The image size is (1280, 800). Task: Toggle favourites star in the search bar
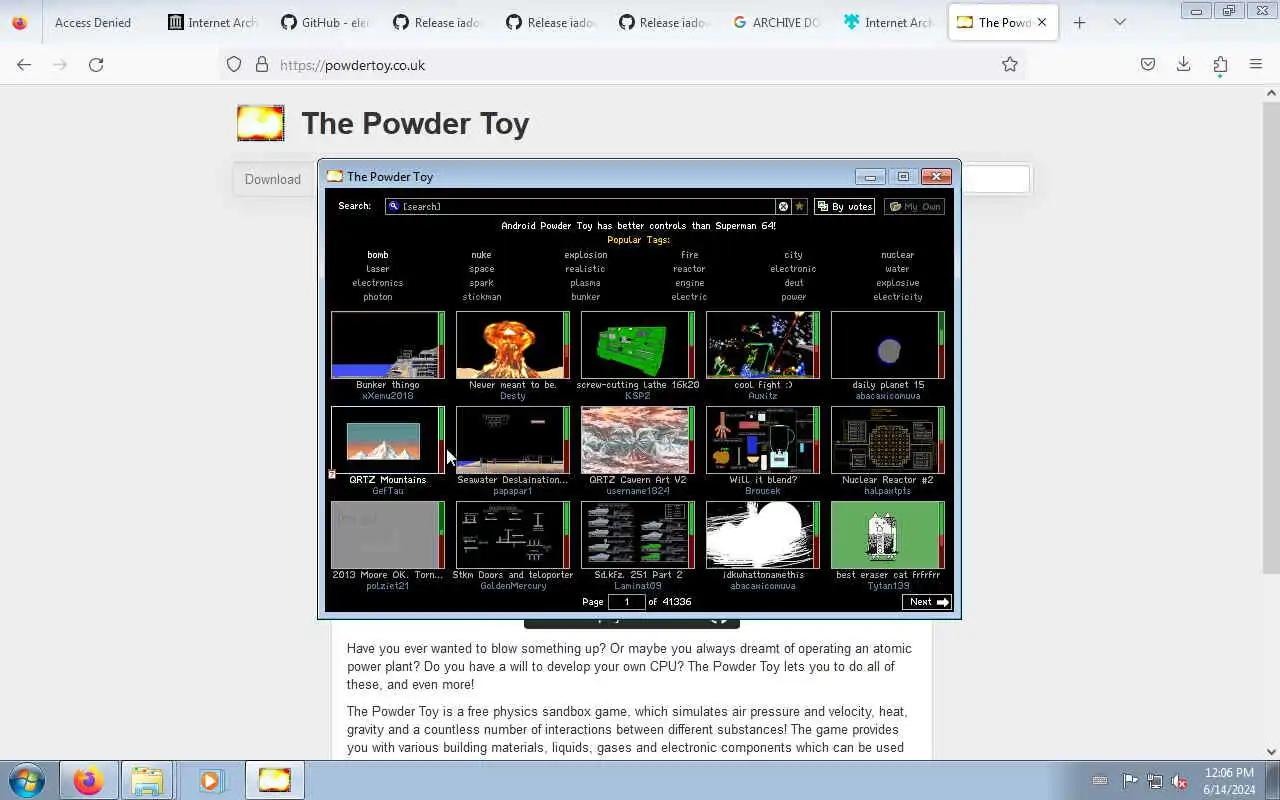click(799, 206)
